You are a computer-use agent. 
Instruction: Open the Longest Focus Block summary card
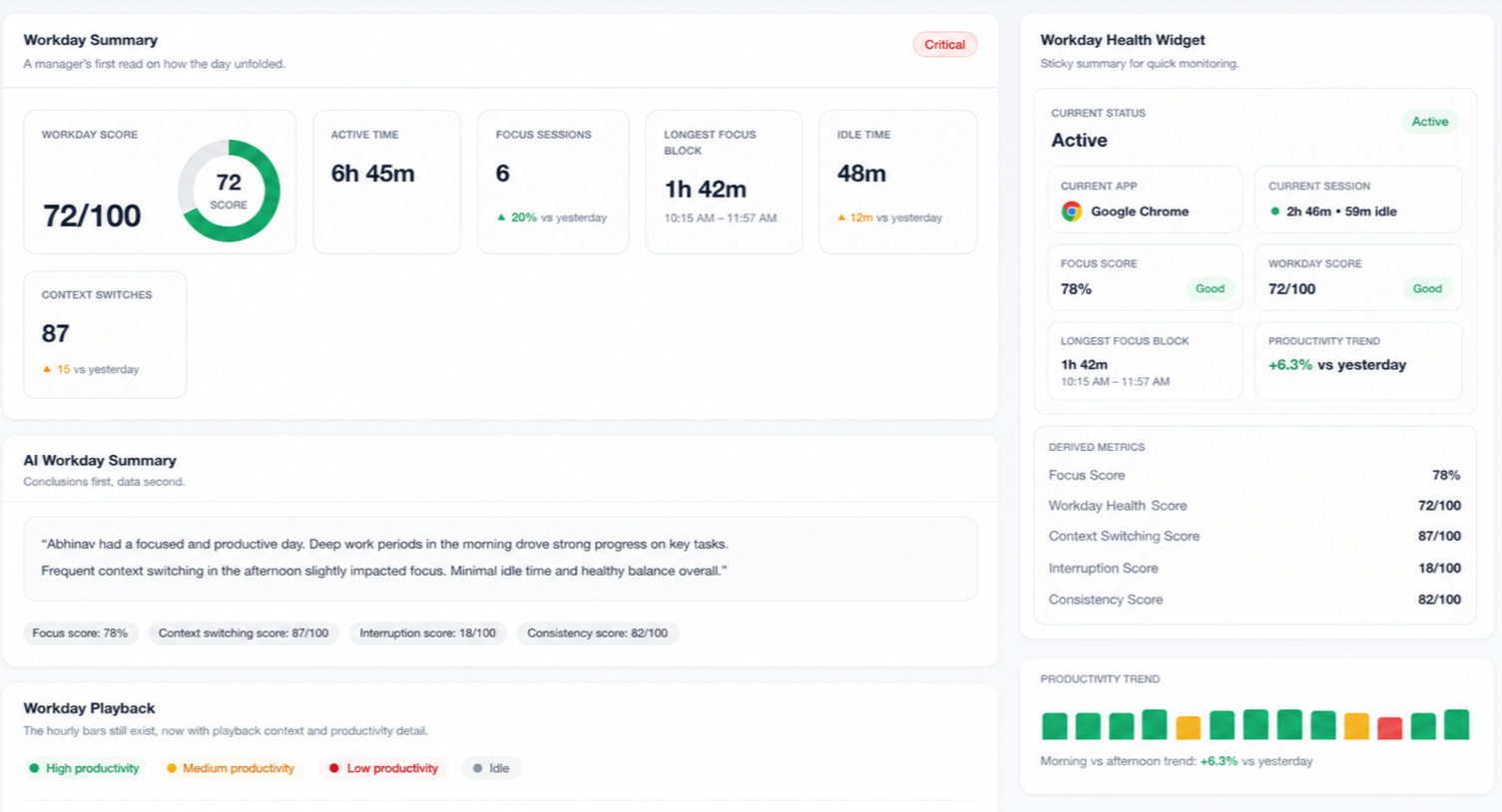724,182
